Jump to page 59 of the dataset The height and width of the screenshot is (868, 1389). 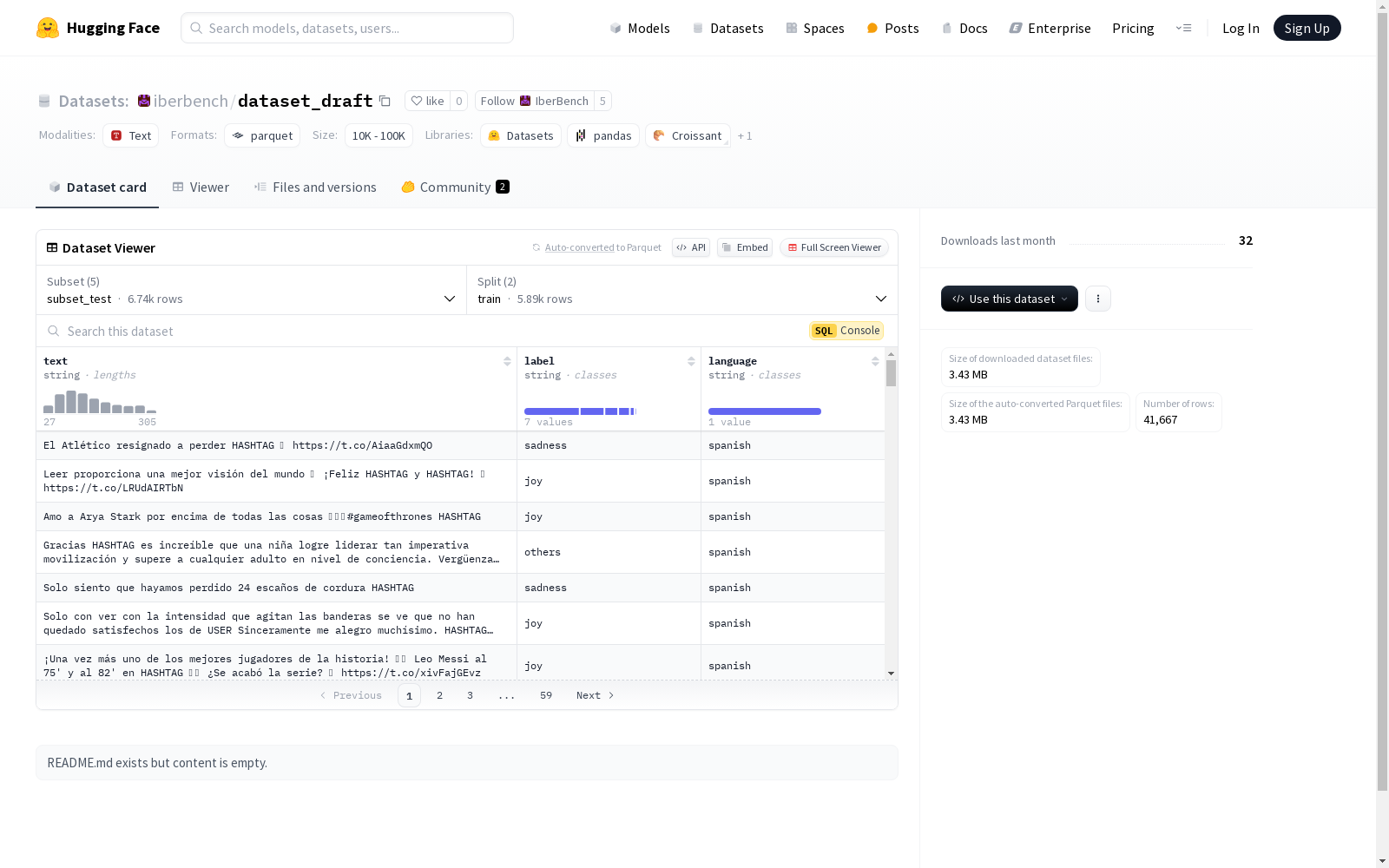coord(545,695)
